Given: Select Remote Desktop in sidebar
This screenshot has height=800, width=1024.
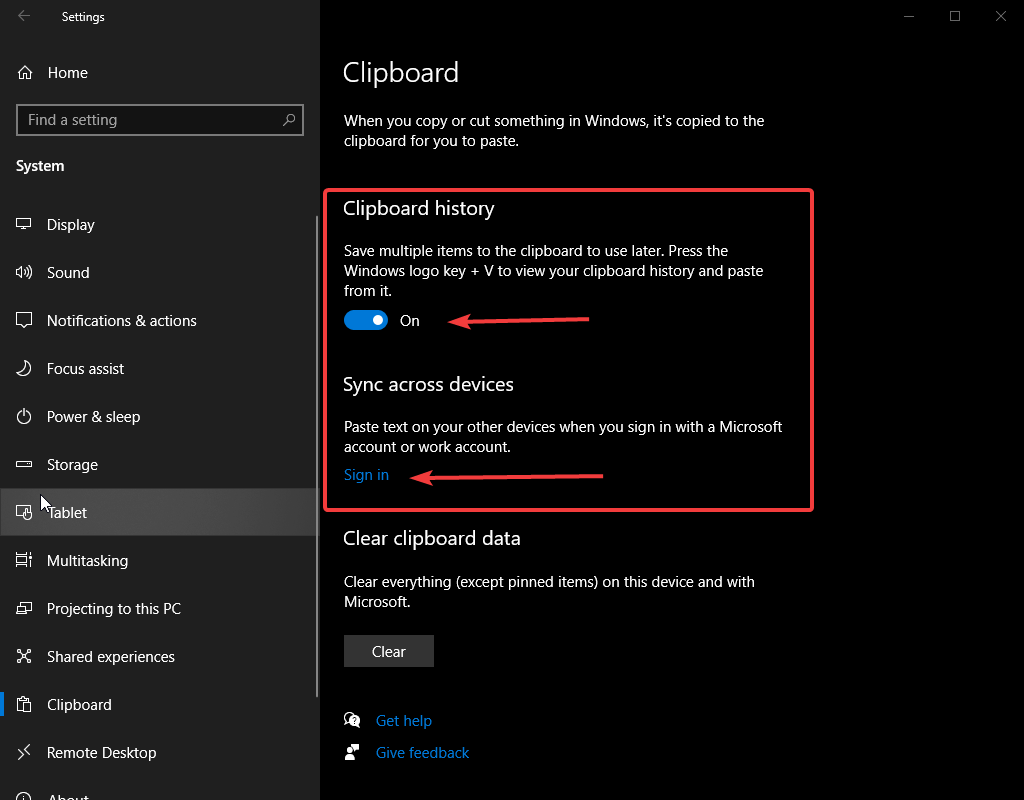Looking at the screenshot, I should coord(159,752).
